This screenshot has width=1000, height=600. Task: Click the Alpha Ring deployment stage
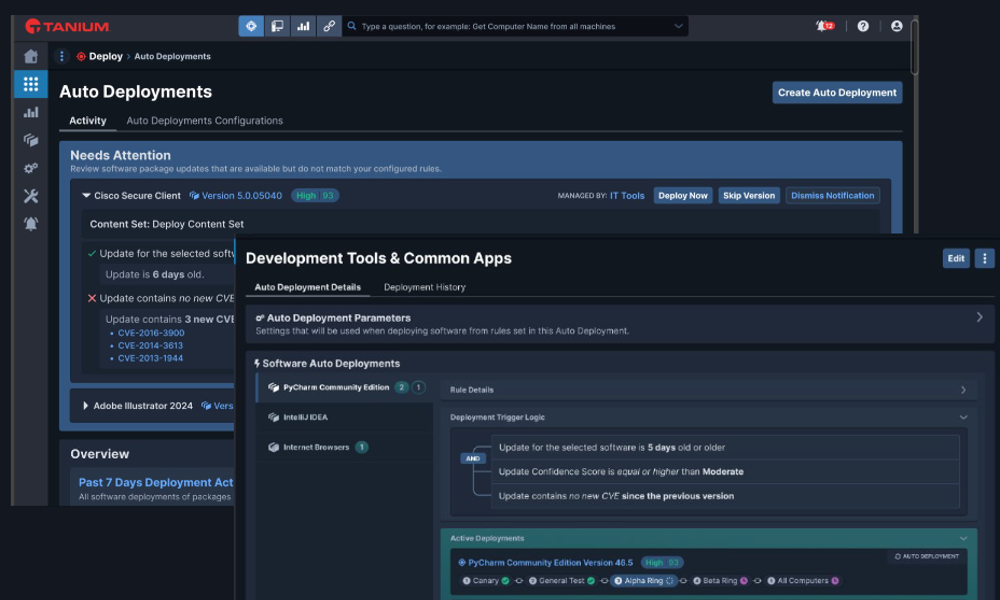[645, 580]
